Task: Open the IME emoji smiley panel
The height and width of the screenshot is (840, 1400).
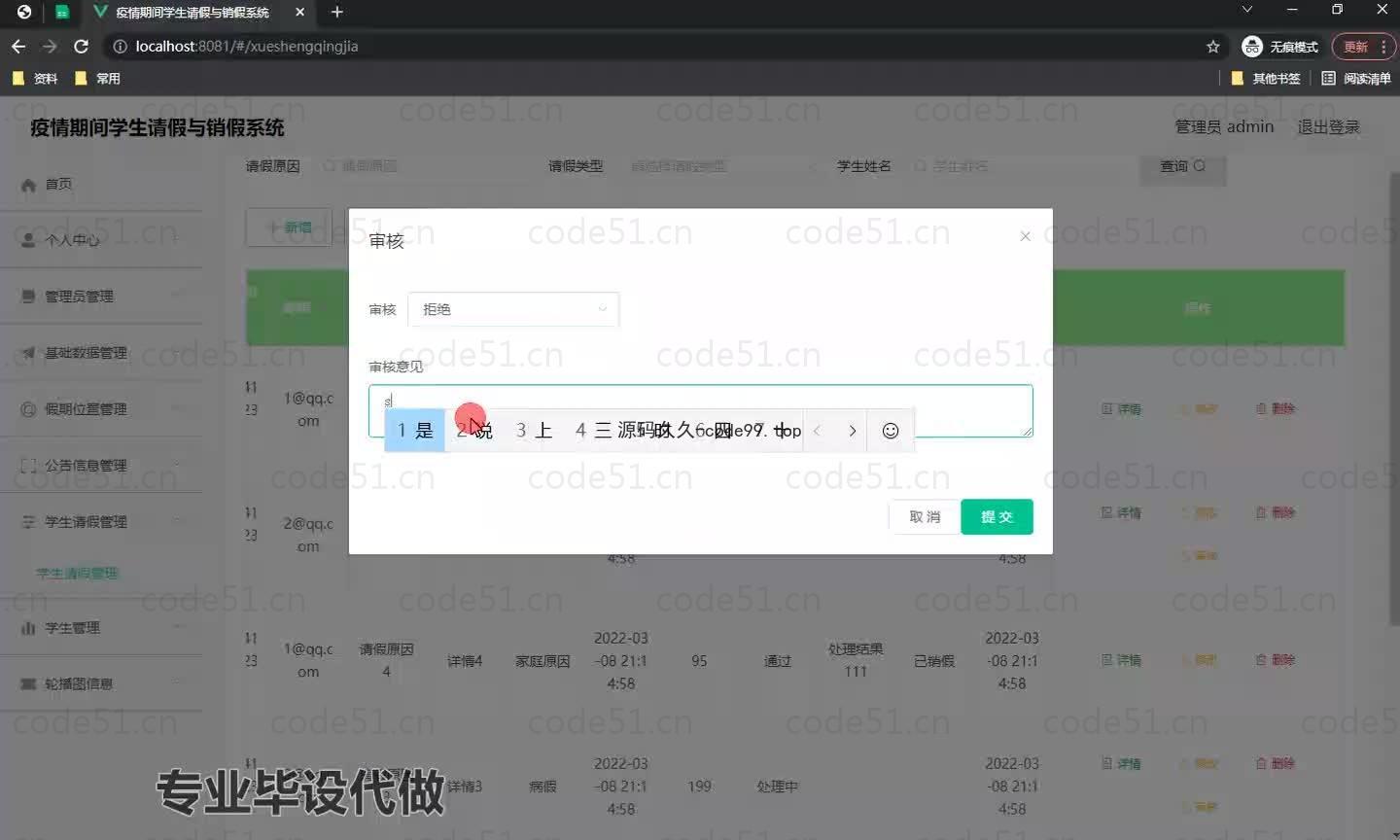Action: [890, 431]
